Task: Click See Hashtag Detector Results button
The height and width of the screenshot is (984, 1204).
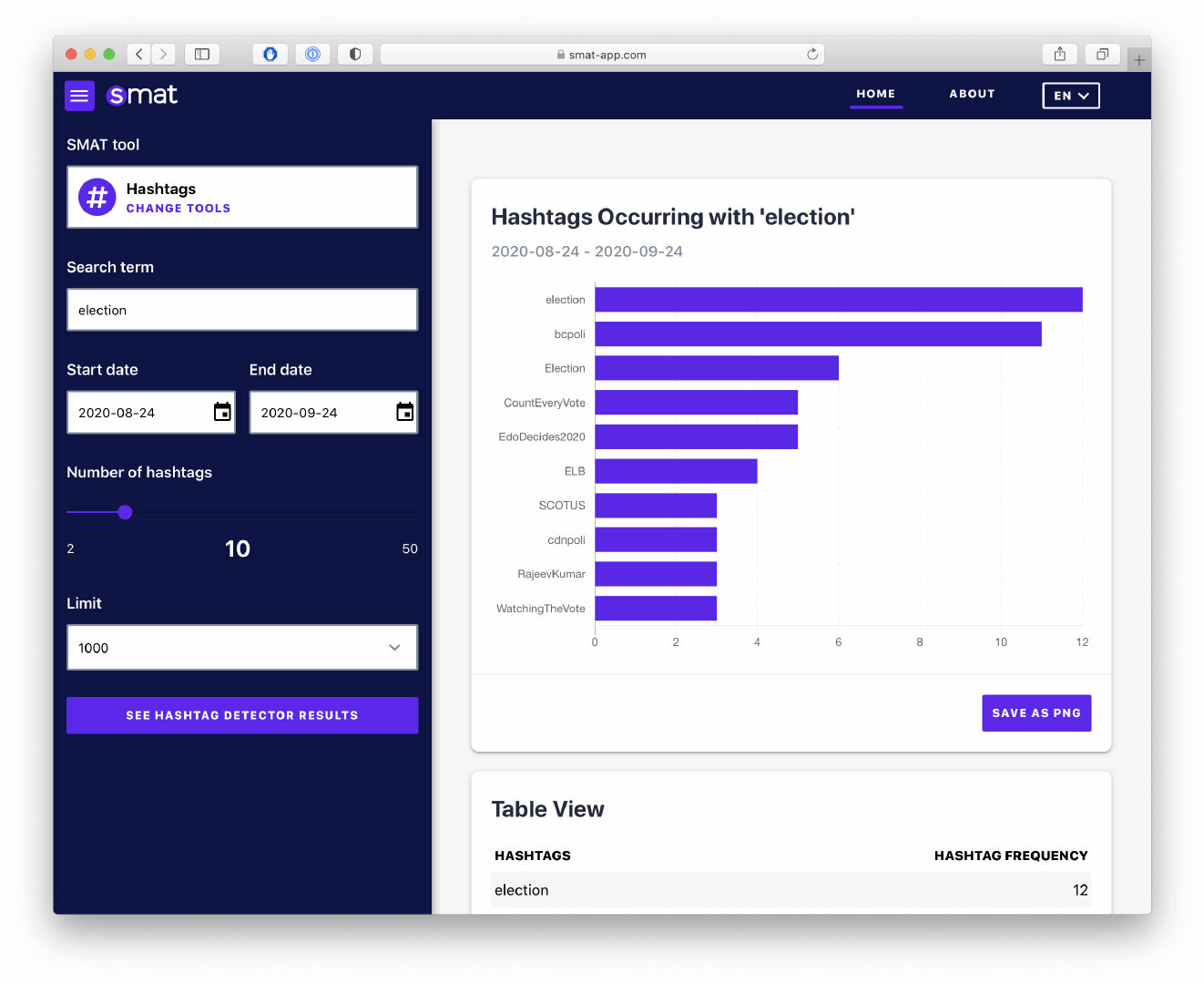Action: click(x=242, y=715)
